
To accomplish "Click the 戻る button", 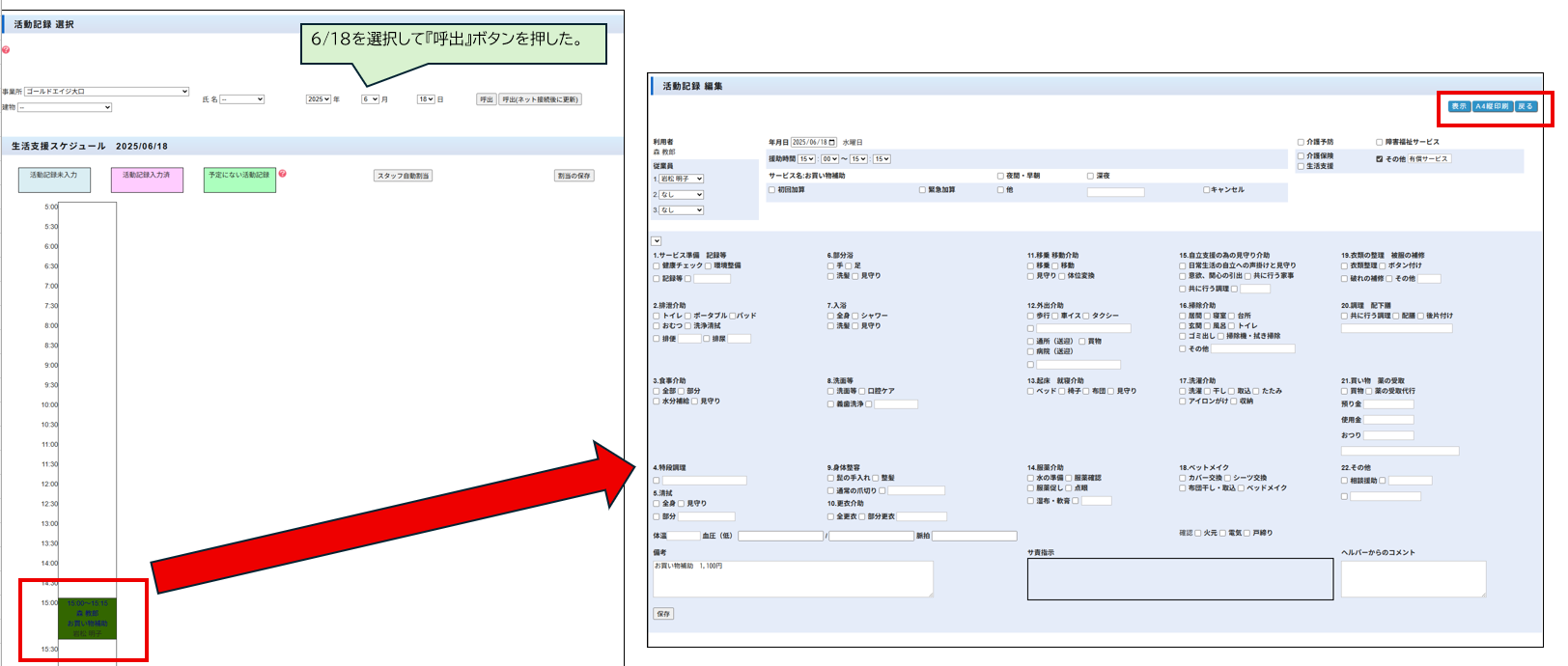I will [x=1526, y=106].
